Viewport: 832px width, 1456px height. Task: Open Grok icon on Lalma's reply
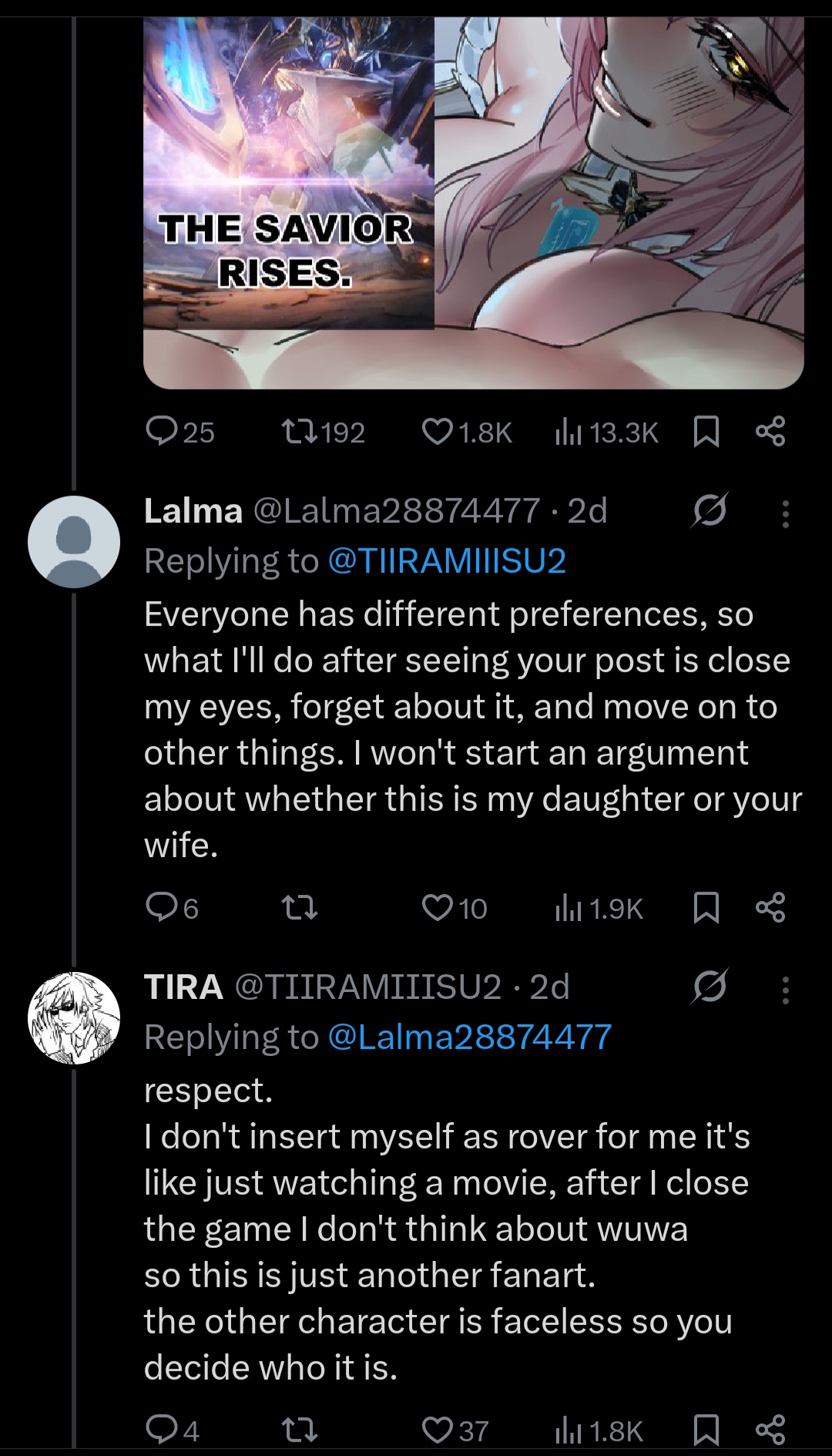[710, 511]
